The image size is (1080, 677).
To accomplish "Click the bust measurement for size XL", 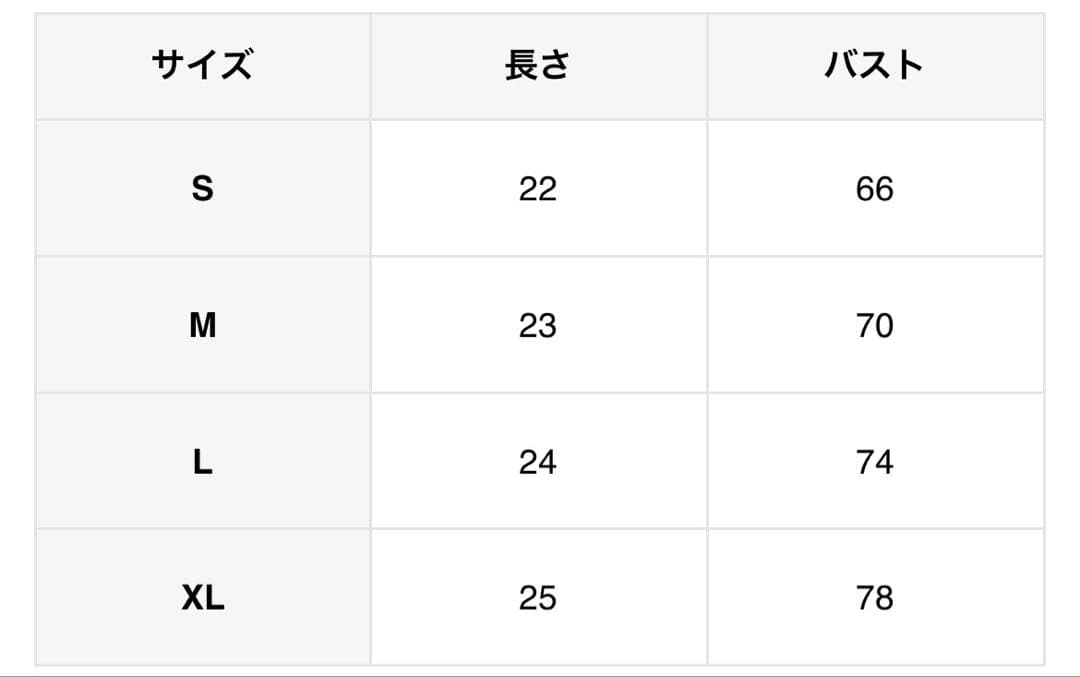I will point(874,597).
